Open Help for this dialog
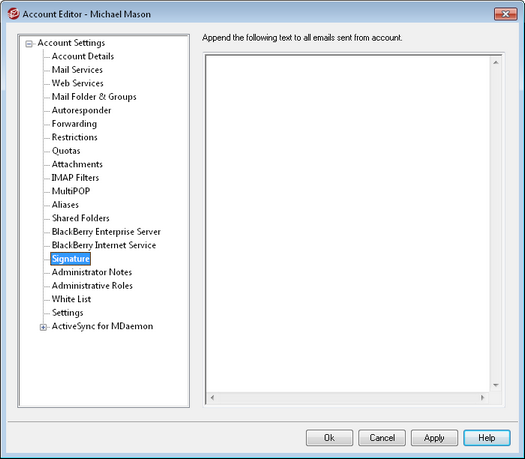Viewport: 525px width, 459px height. [x=487, y=438]
